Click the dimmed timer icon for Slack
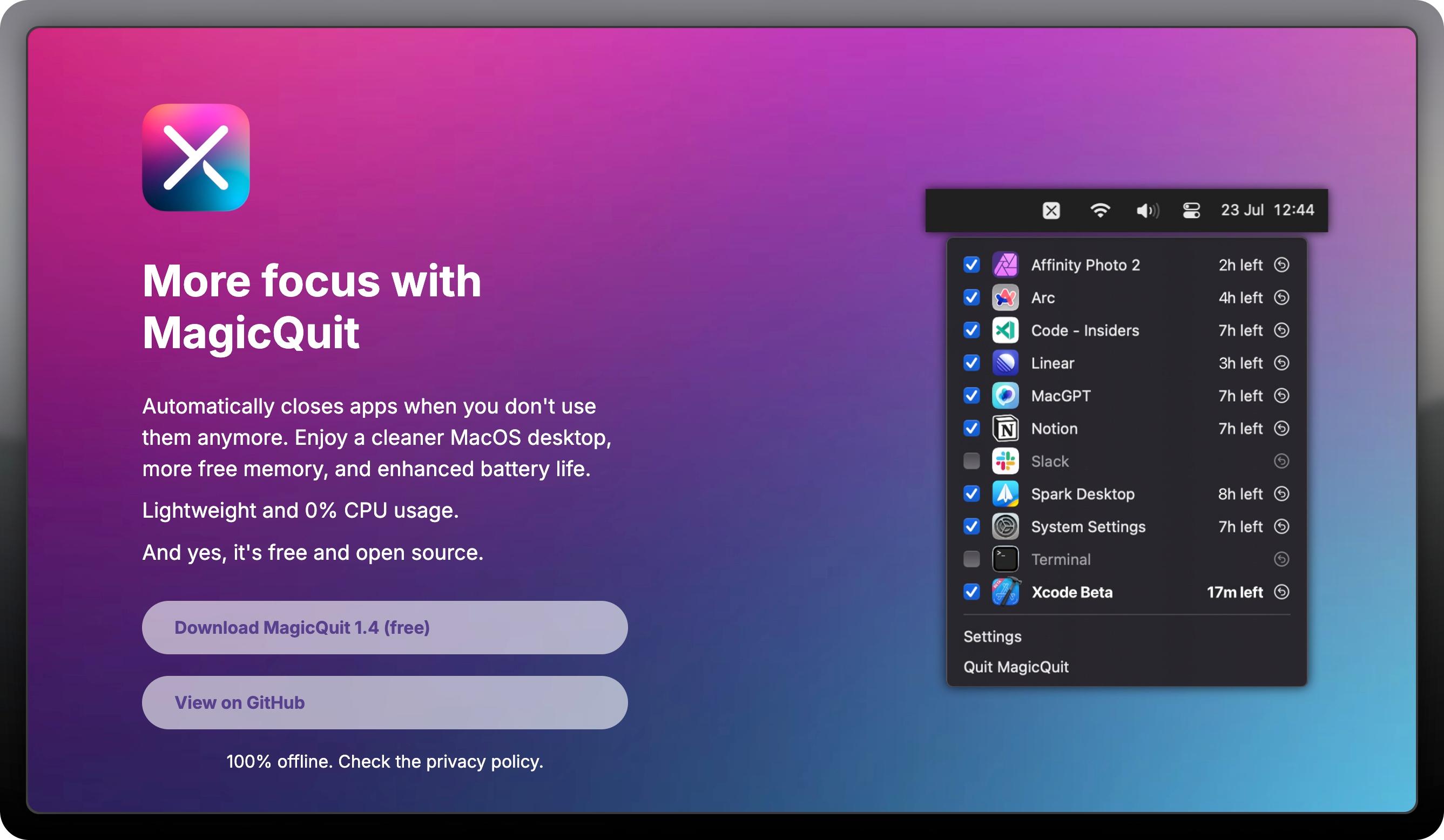 point(1281,461)
